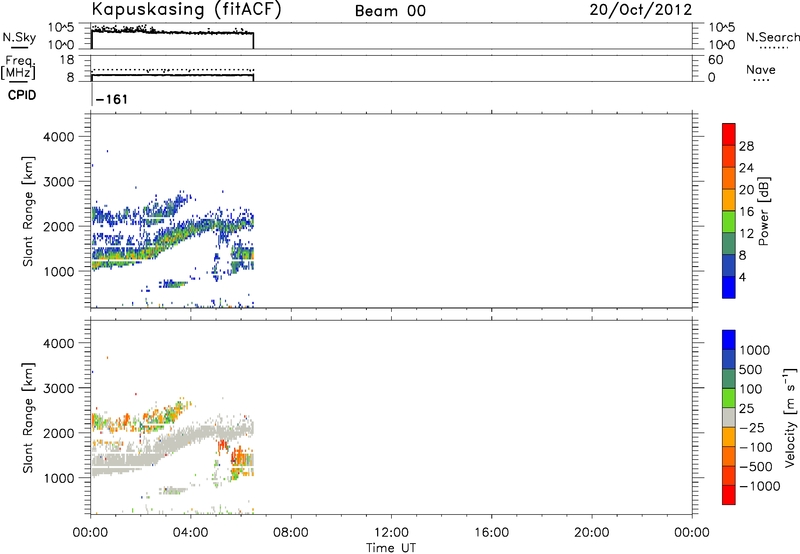
Task: Select the '16:00' time tick label
Action: (491, 533)
